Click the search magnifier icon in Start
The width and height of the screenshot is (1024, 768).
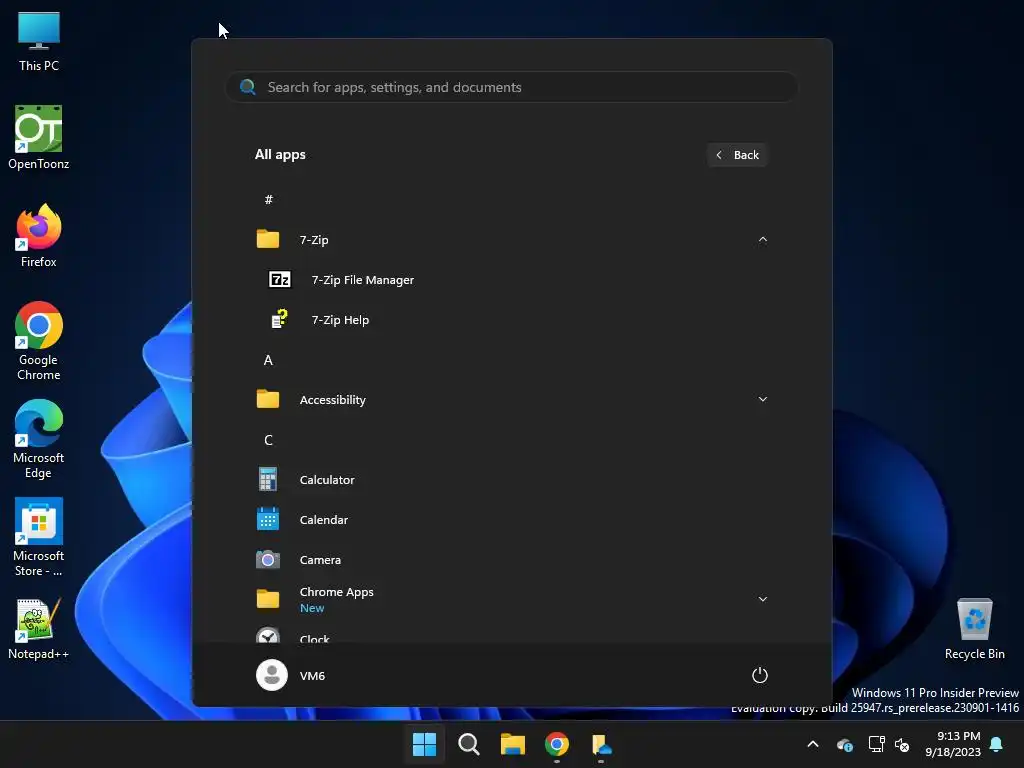coord(248,87)
